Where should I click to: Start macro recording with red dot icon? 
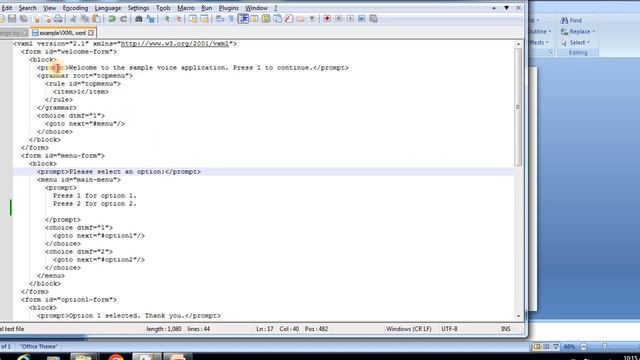coord(327,19)
